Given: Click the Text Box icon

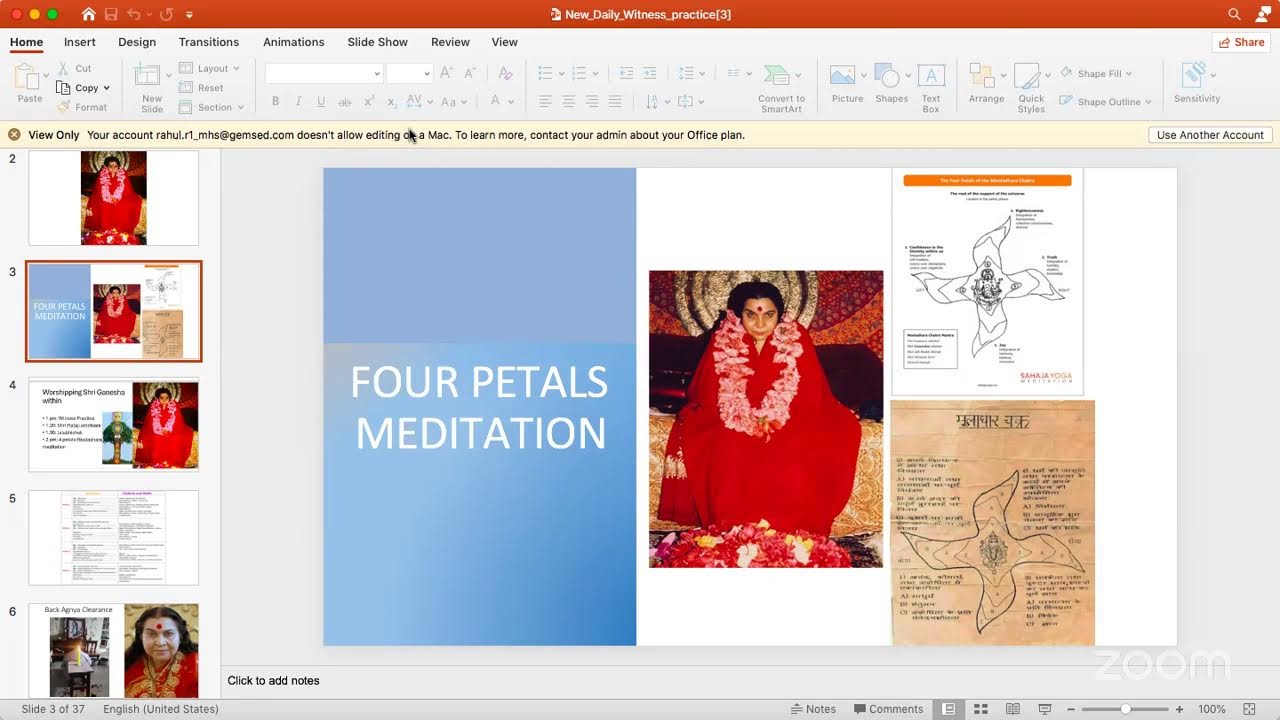Looking at the screenshot, I should click(x=931, y=76).
